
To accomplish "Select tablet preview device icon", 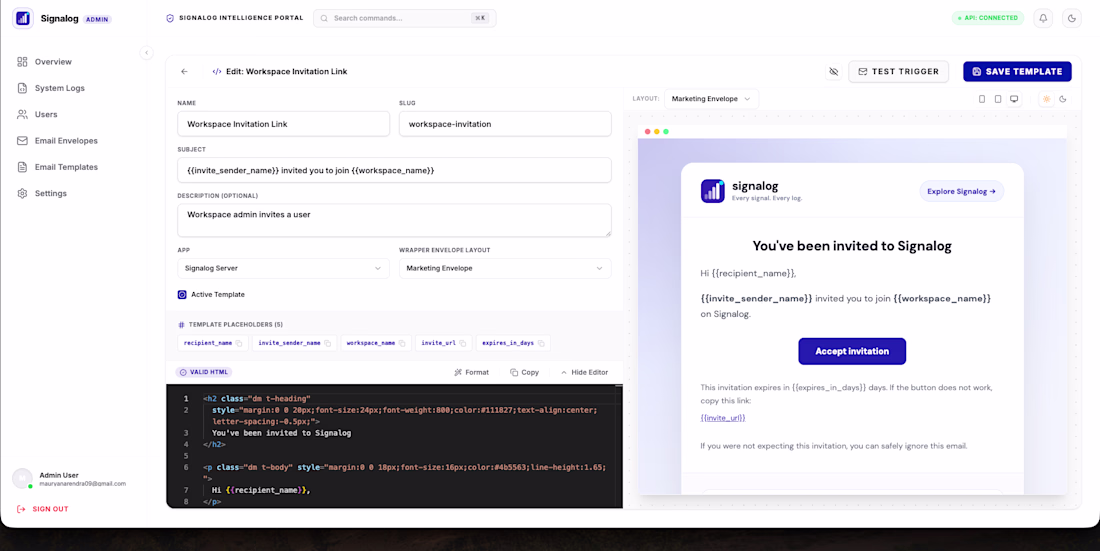I will [x=998, y=99].
